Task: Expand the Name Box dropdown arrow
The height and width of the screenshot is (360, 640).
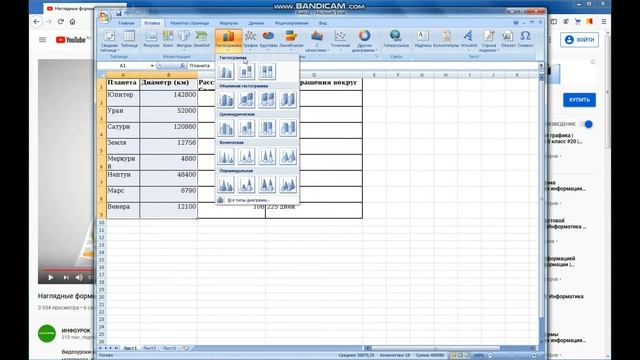Action: (x=152, y=66)
